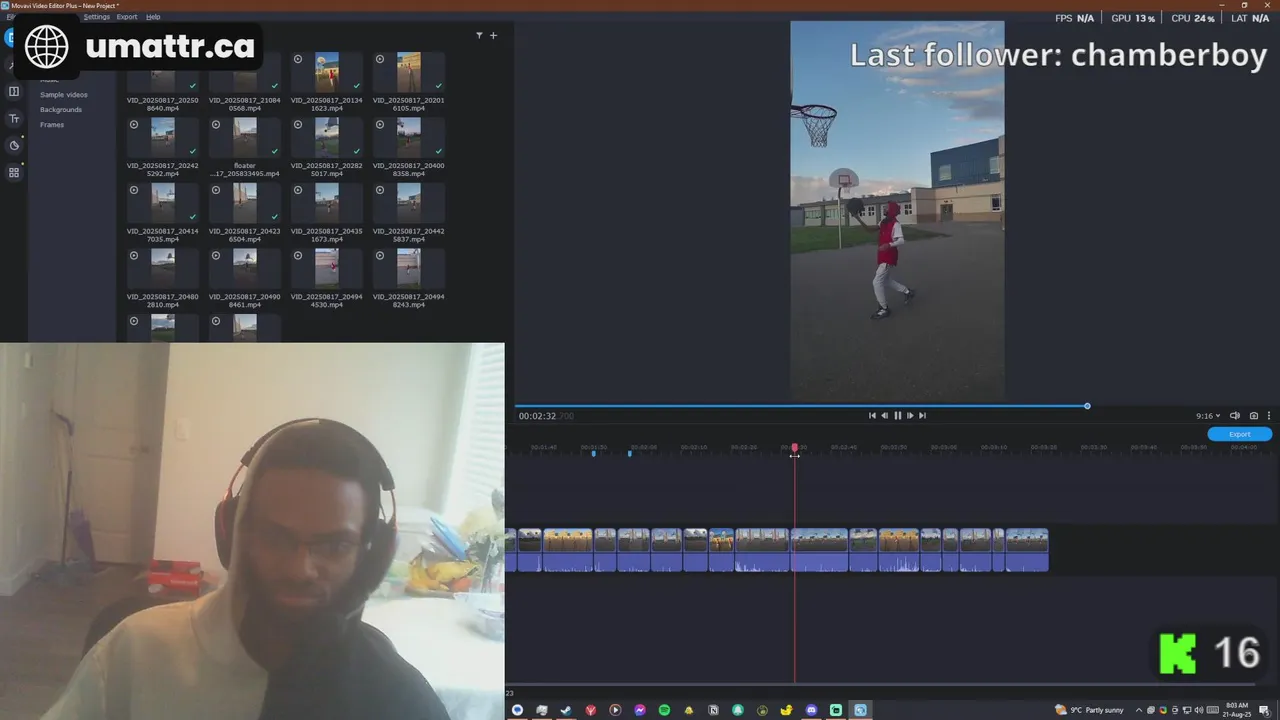The width and height of the screenshot is (1280, 720).
Task: Open the 9:16 aspect ratio dropdown
Action: (1208, 416)
